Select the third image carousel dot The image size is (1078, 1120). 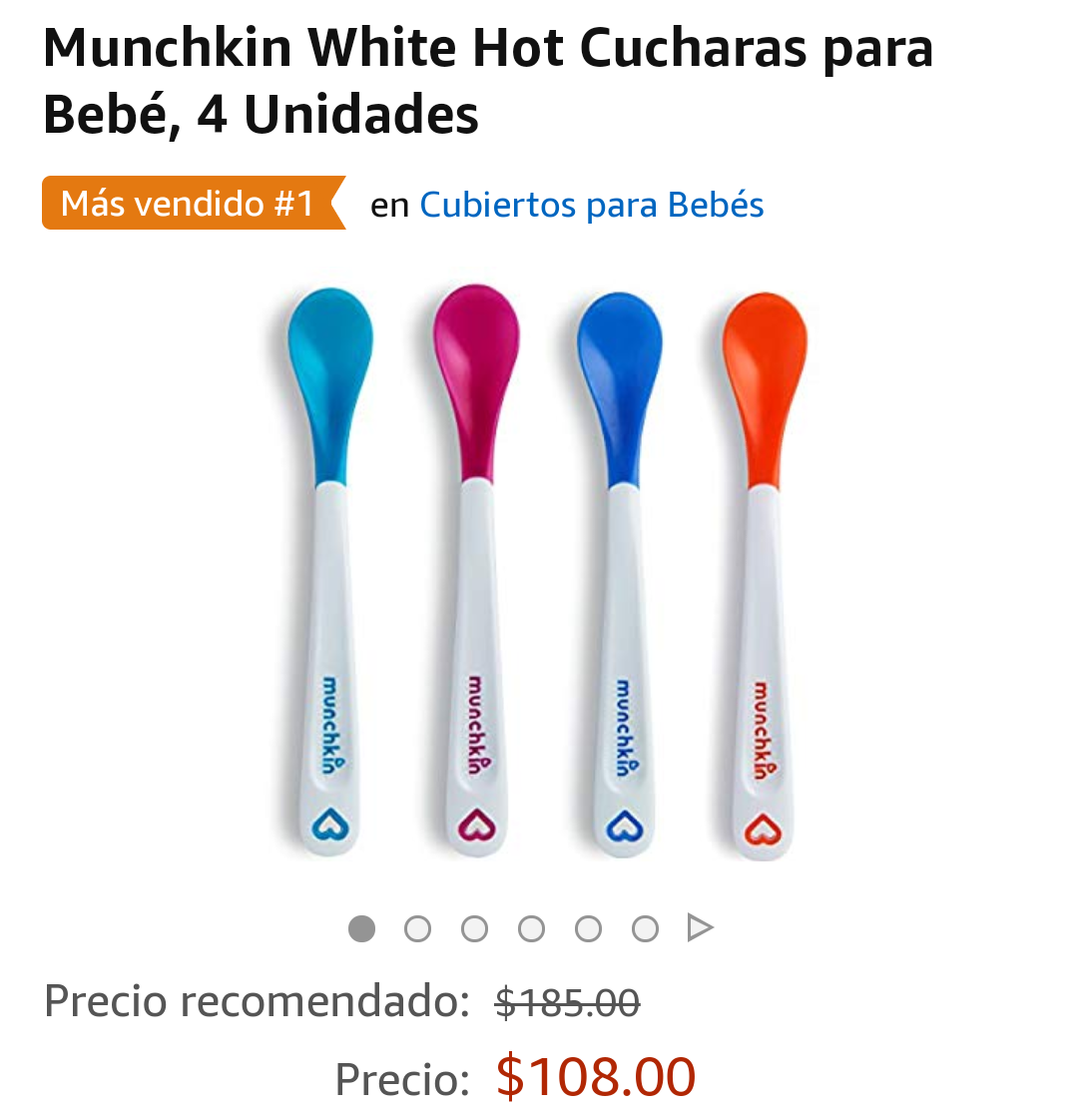(x=474, y=928)
